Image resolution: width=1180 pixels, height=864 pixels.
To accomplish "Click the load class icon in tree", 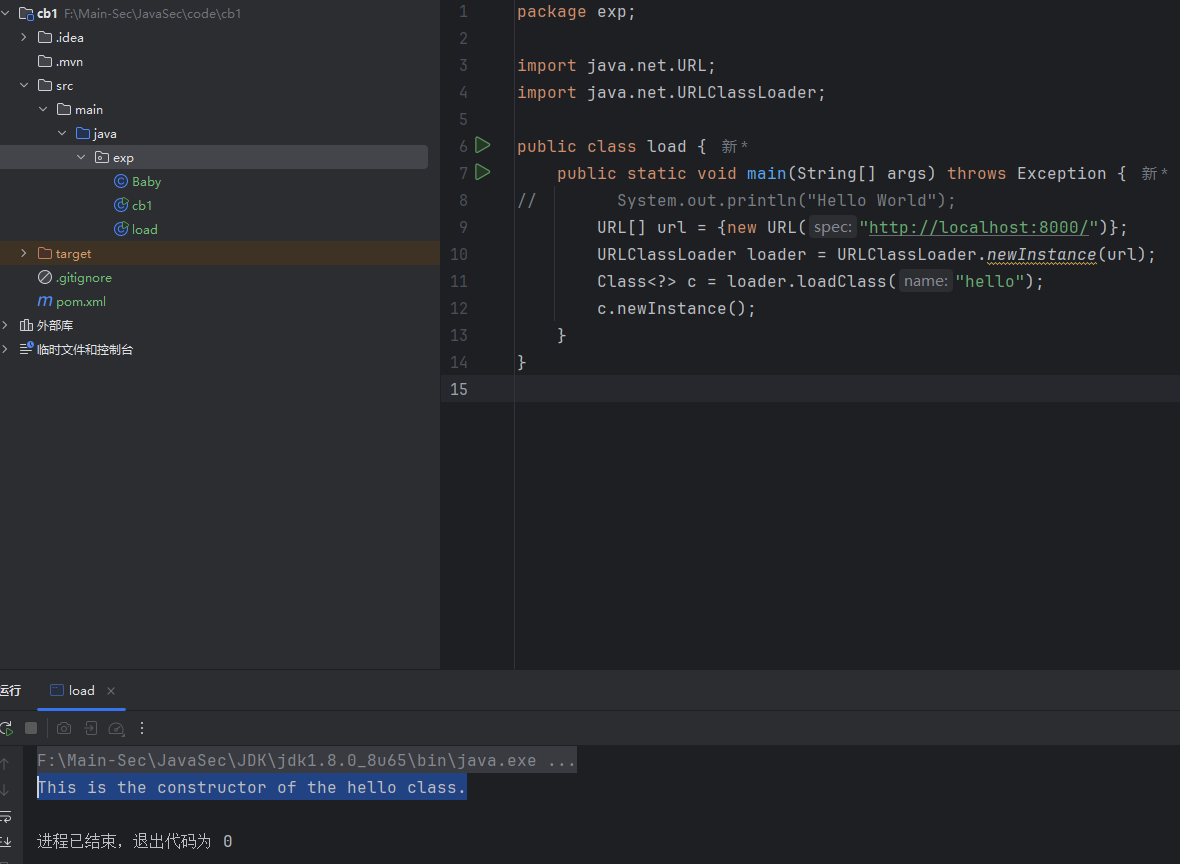I will 120,230.
